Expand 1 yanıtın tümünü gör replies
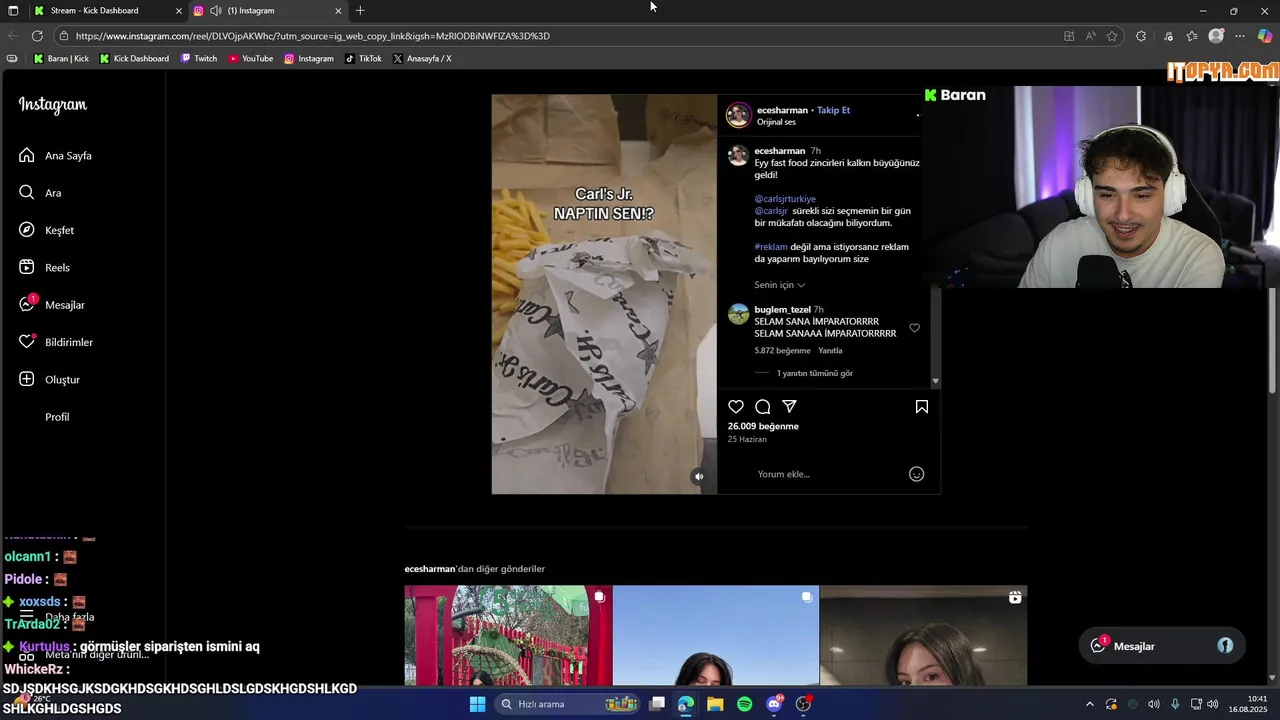This screenshot has height=720, width=1280. click(815, 373)
